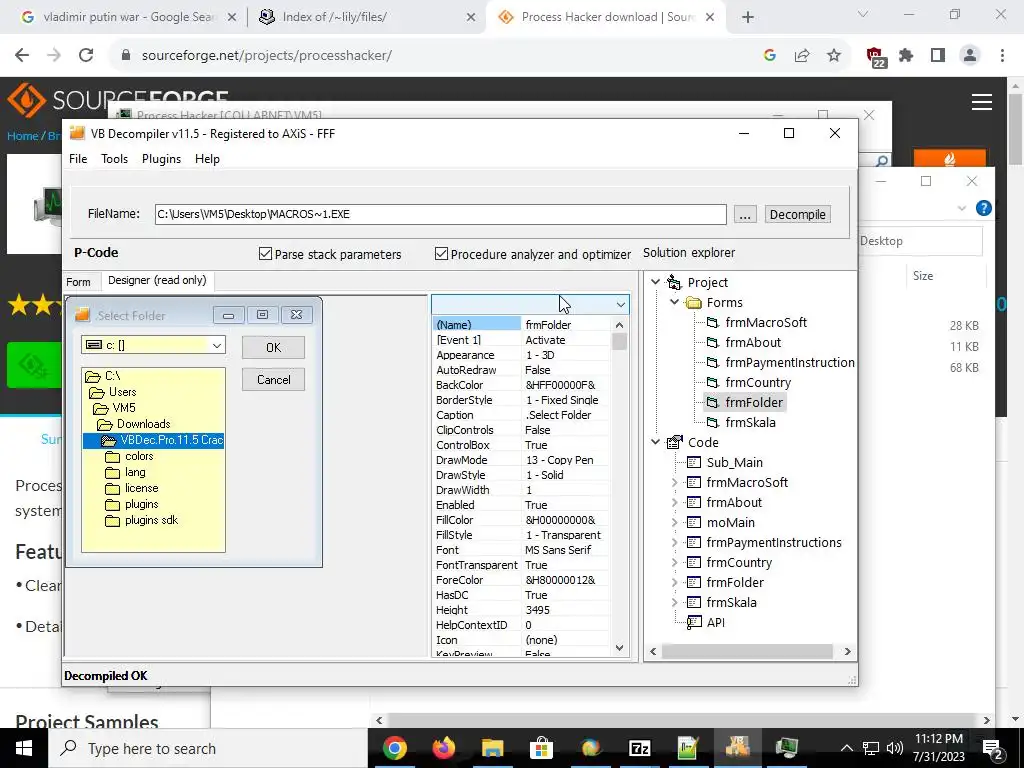Select frmFolder in the Code tree
Viewport: 1024px width, 768px height.
(735, 583)
